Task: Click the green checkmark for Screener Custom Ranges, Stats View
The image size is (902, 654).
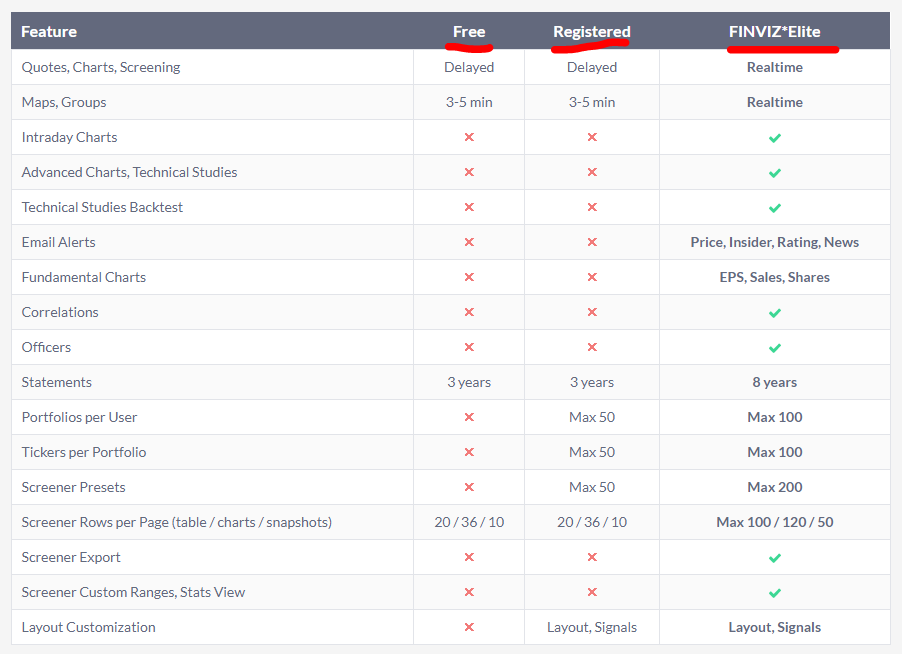Action: pyautogui.click(x=775, y=593)
